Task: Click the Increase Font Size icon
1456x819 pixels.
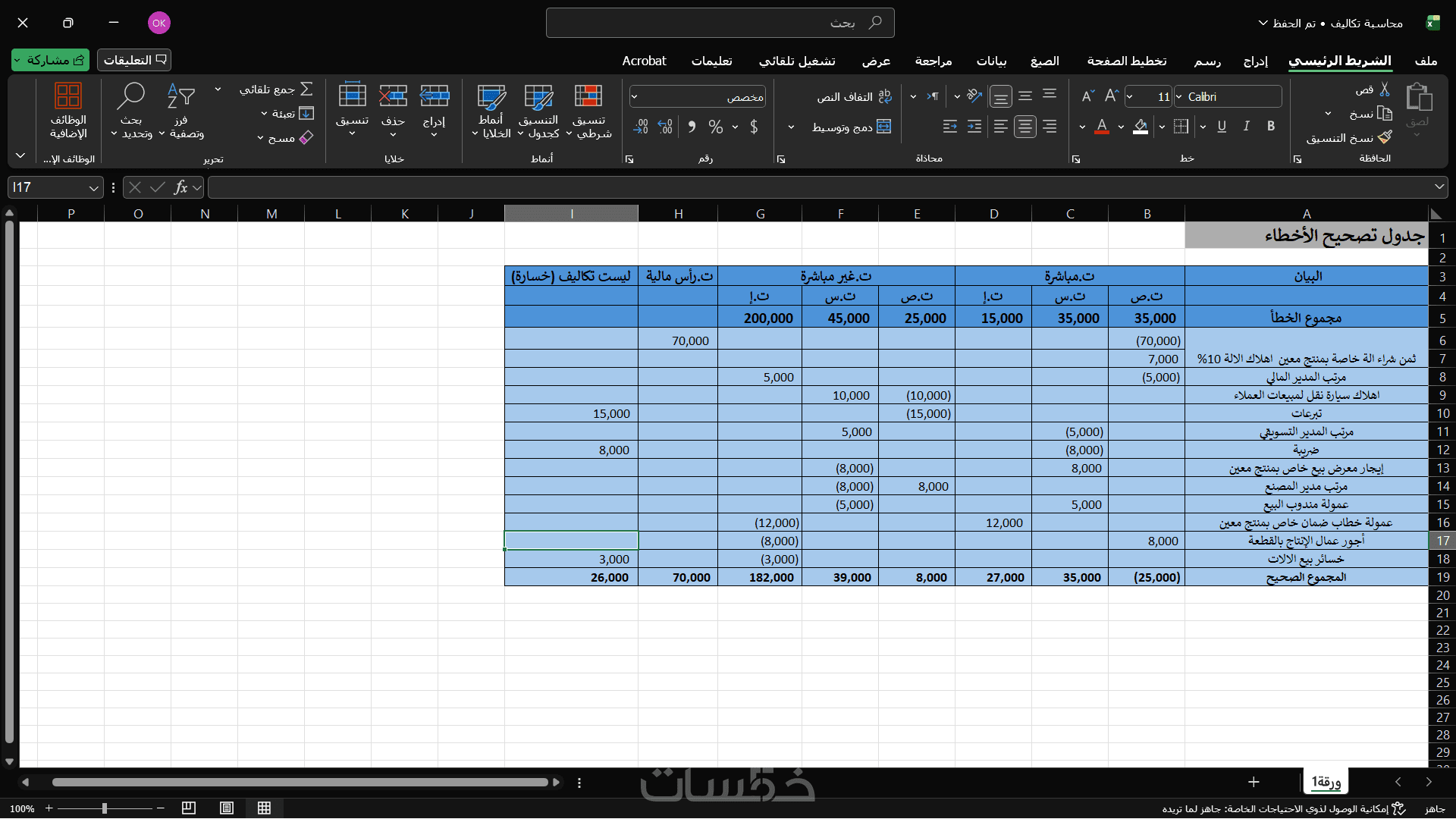Action: click(1112, 96)
